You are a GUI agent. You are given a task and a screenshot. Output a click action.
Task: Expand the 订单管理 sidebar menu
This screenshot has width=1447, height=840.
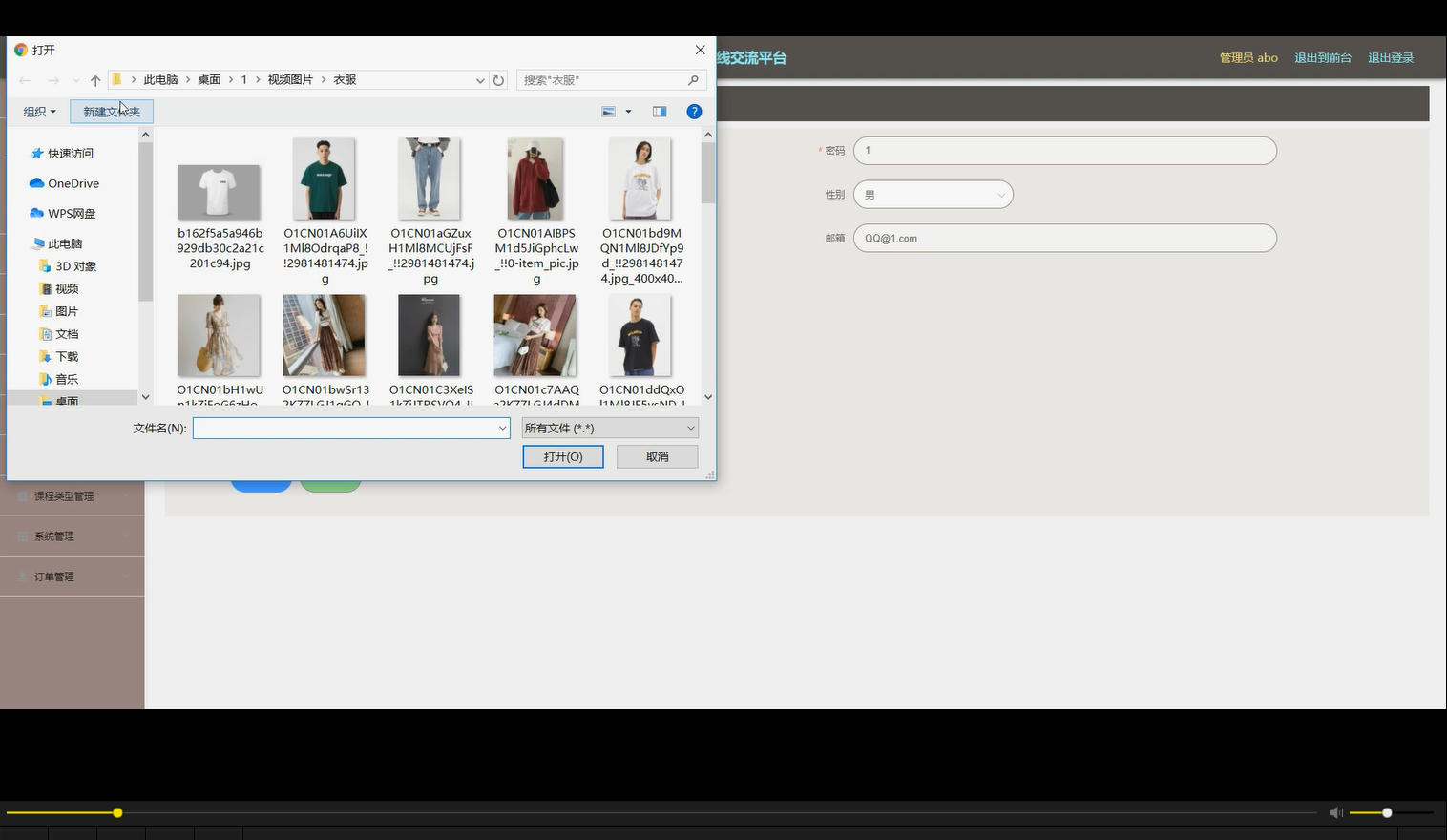click(x=73, y=577)
